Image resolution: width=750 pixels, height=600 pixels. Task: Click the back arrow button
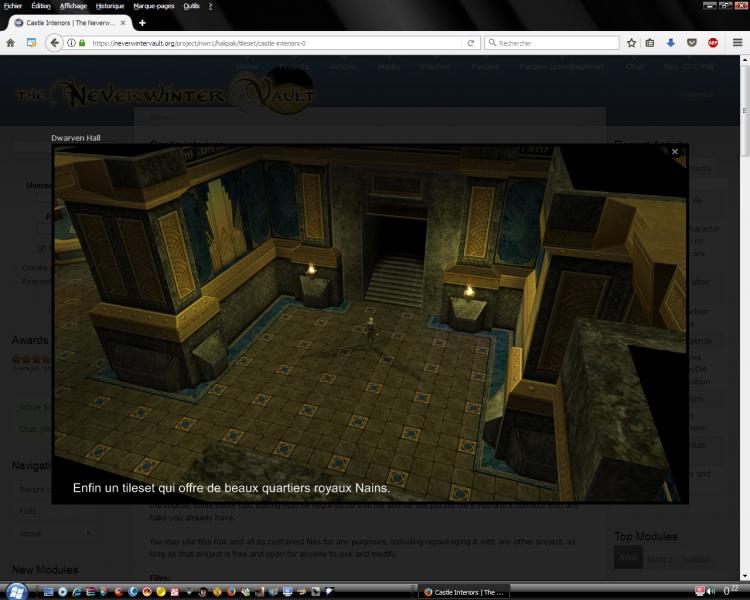click(54, 43)
